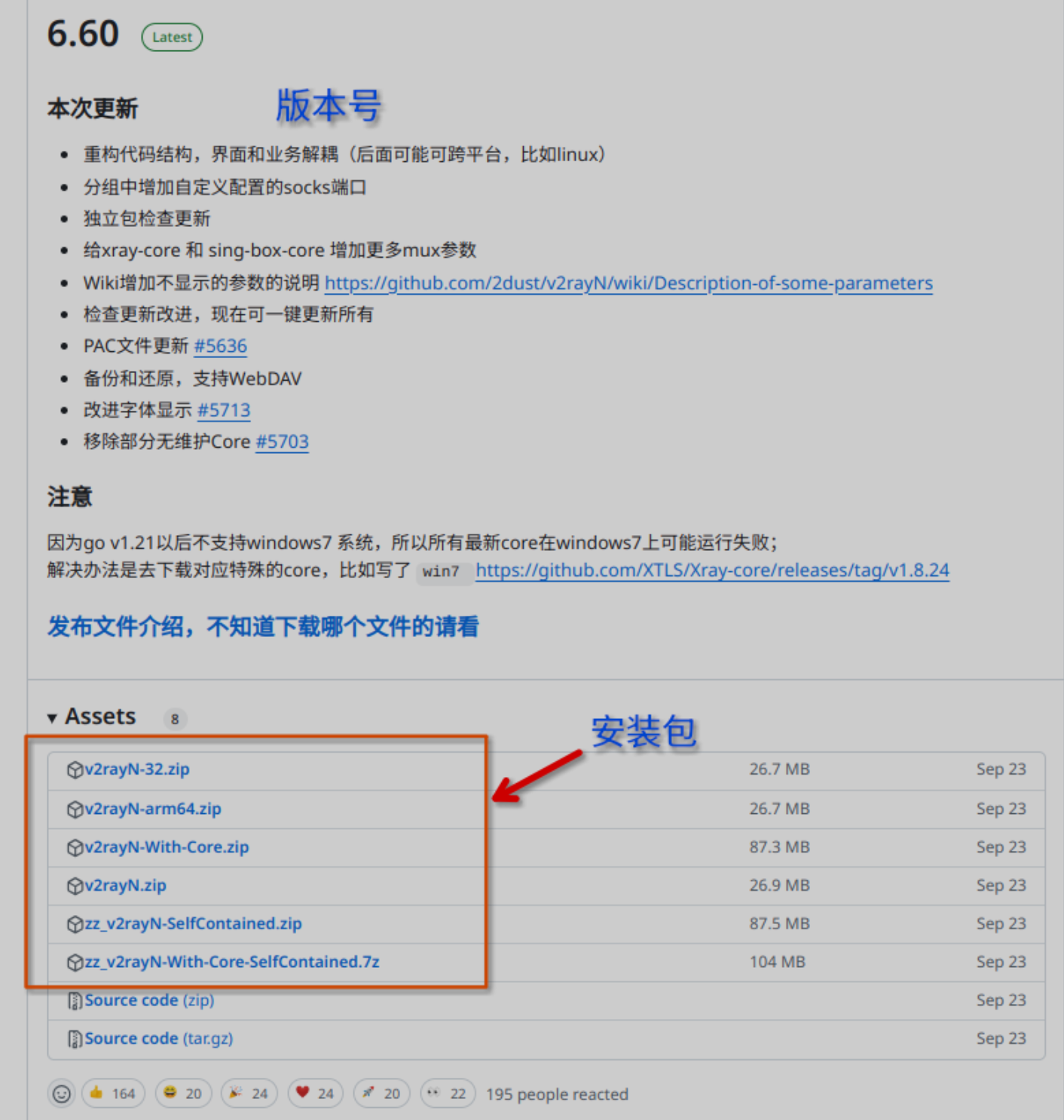Screen dimensions: 1064x1120
Task: Open issue #5636 about PAC file update
Action: (x=220, y=346)
